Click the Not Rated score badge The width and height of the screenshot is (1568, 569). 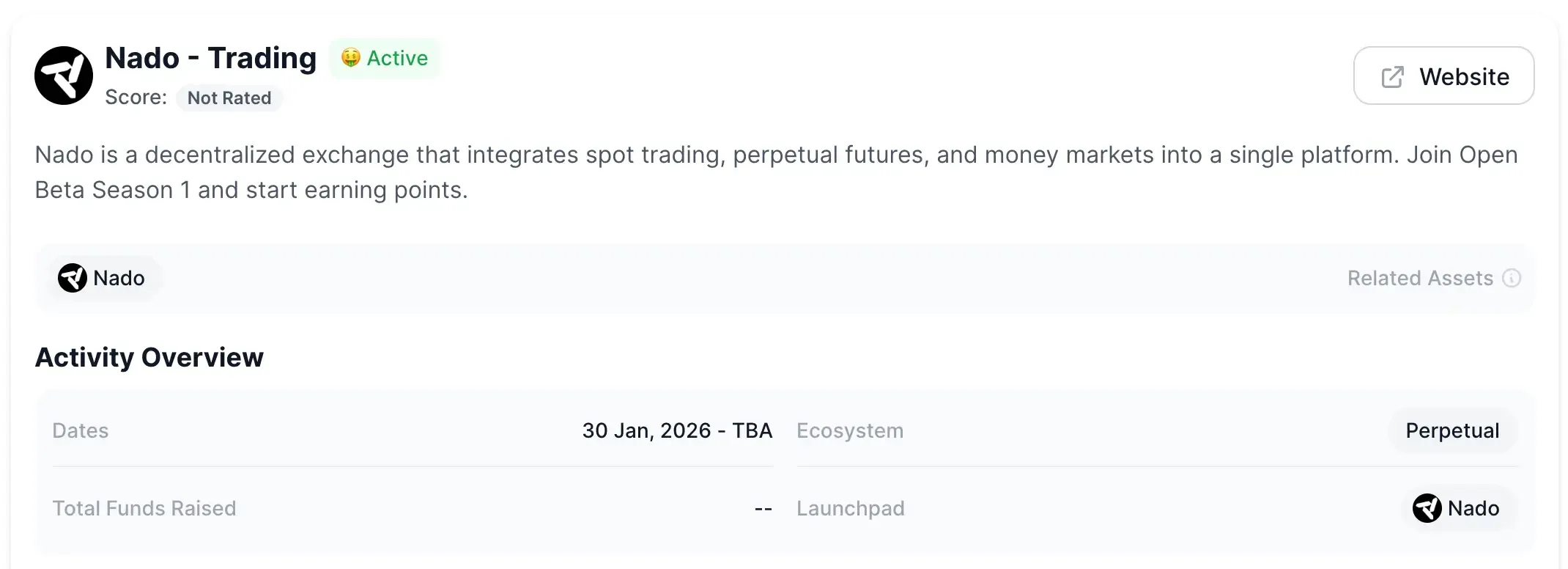[x=229, y=98]
